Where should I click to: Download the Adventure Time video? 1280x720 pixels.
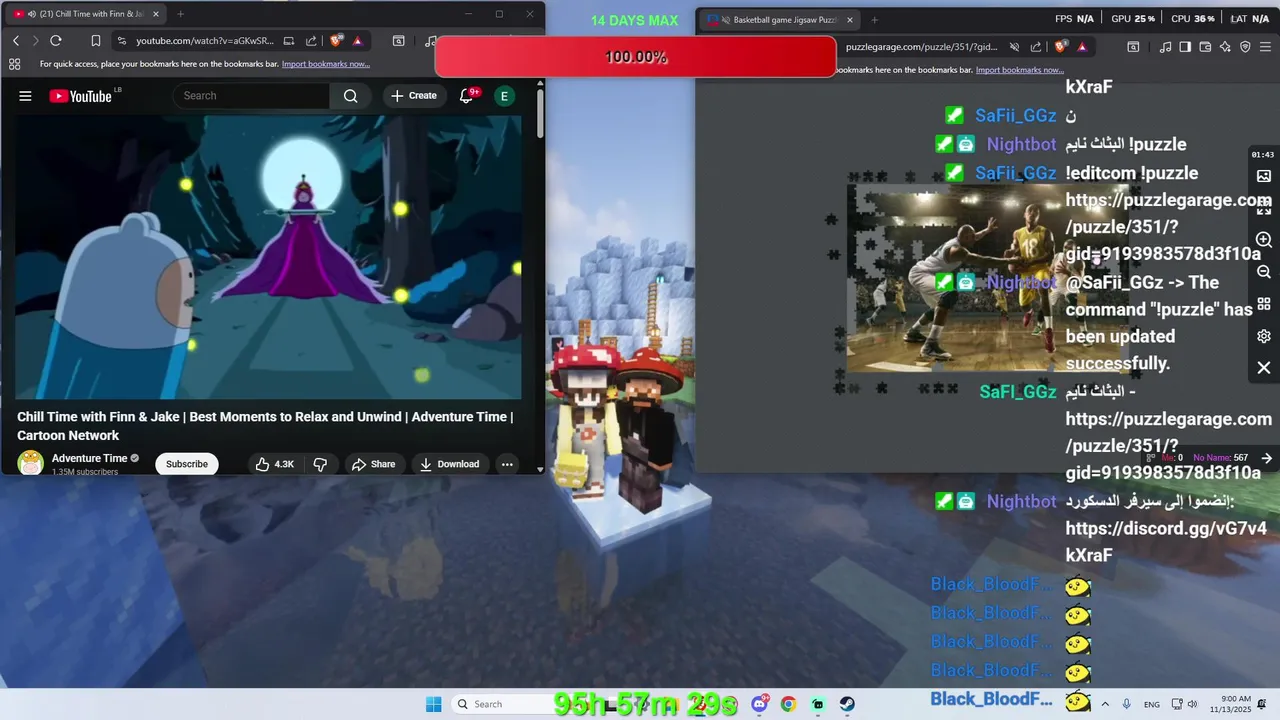[x=449, y=464]
